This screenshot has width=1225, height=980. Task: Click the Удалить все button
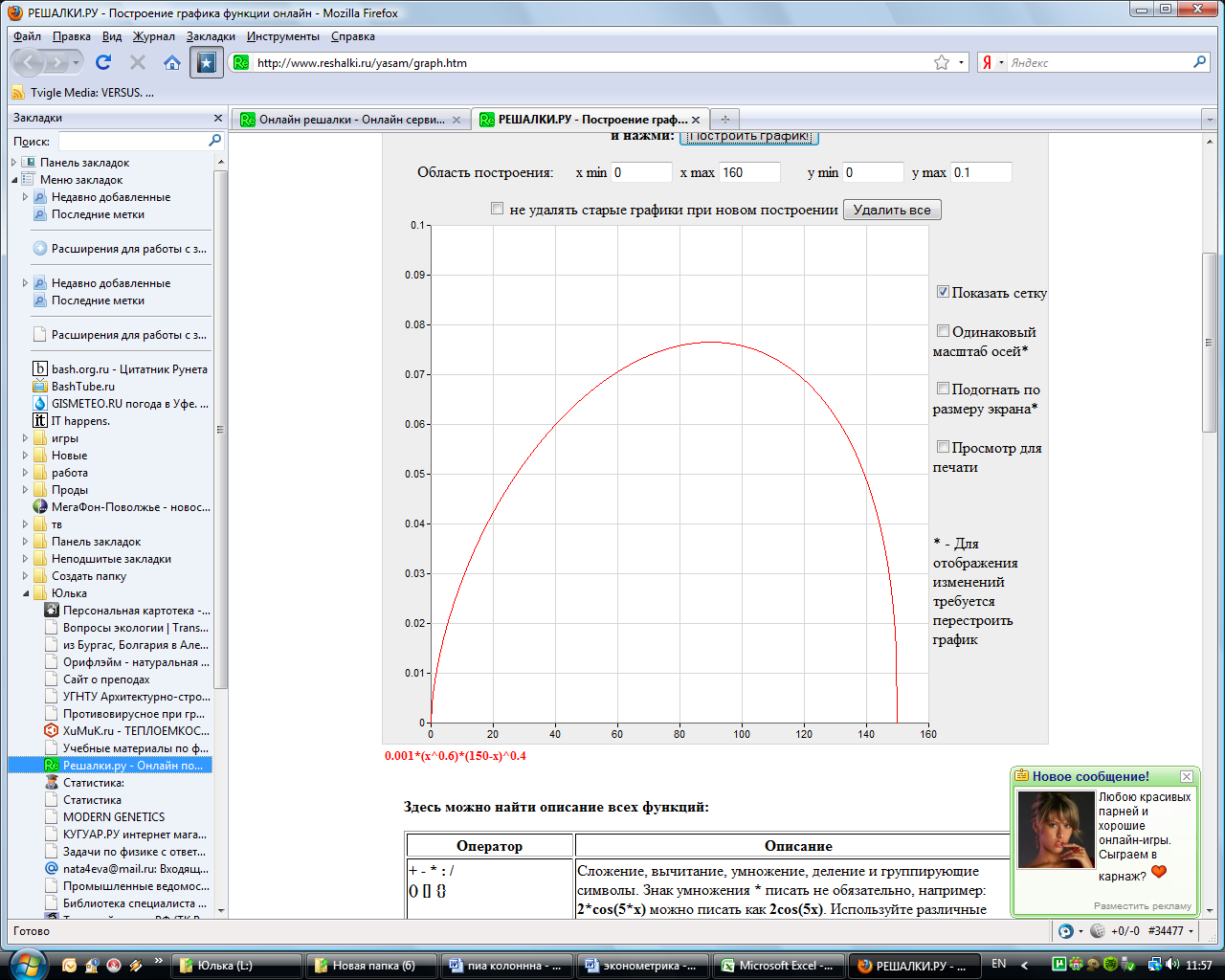892,210
